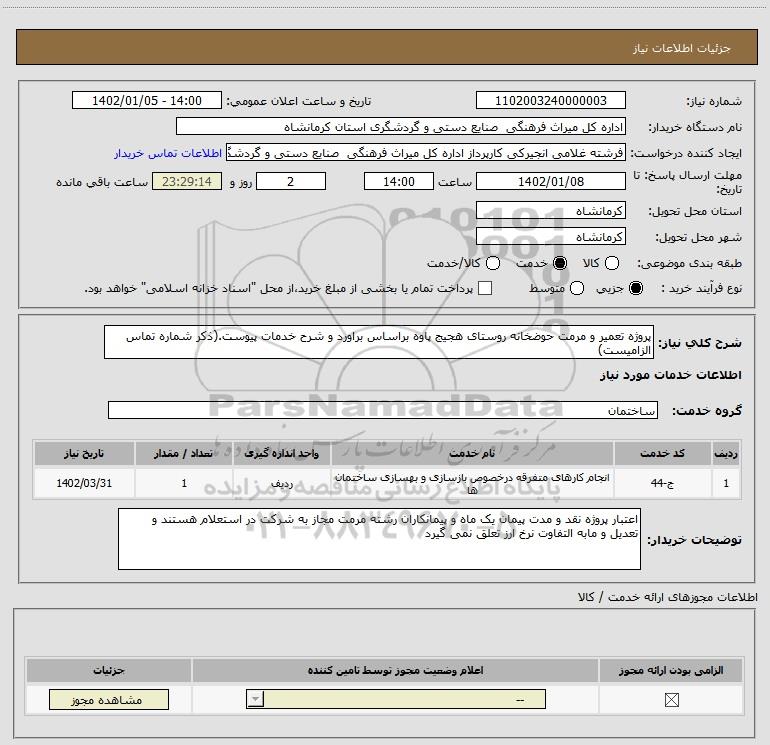Toggle the الزامی بودن ارائه مجوز checkbox
This screenshot has width=770, height=745.
pyautogui.click(x=671, y=699)
